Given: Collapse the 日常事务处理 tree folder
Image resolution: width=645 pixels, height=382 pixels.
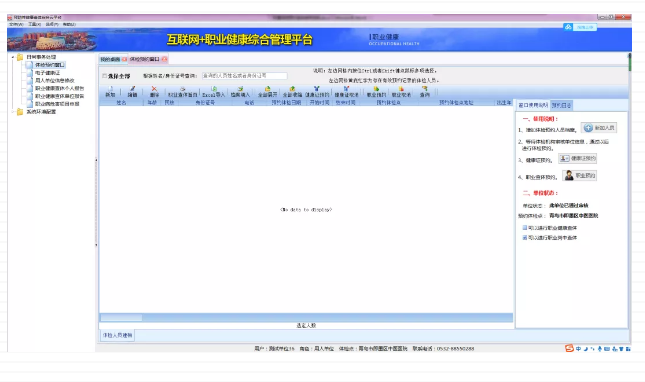Looking at the screenshot, I should pyautogui.click(x=13, y=57).
